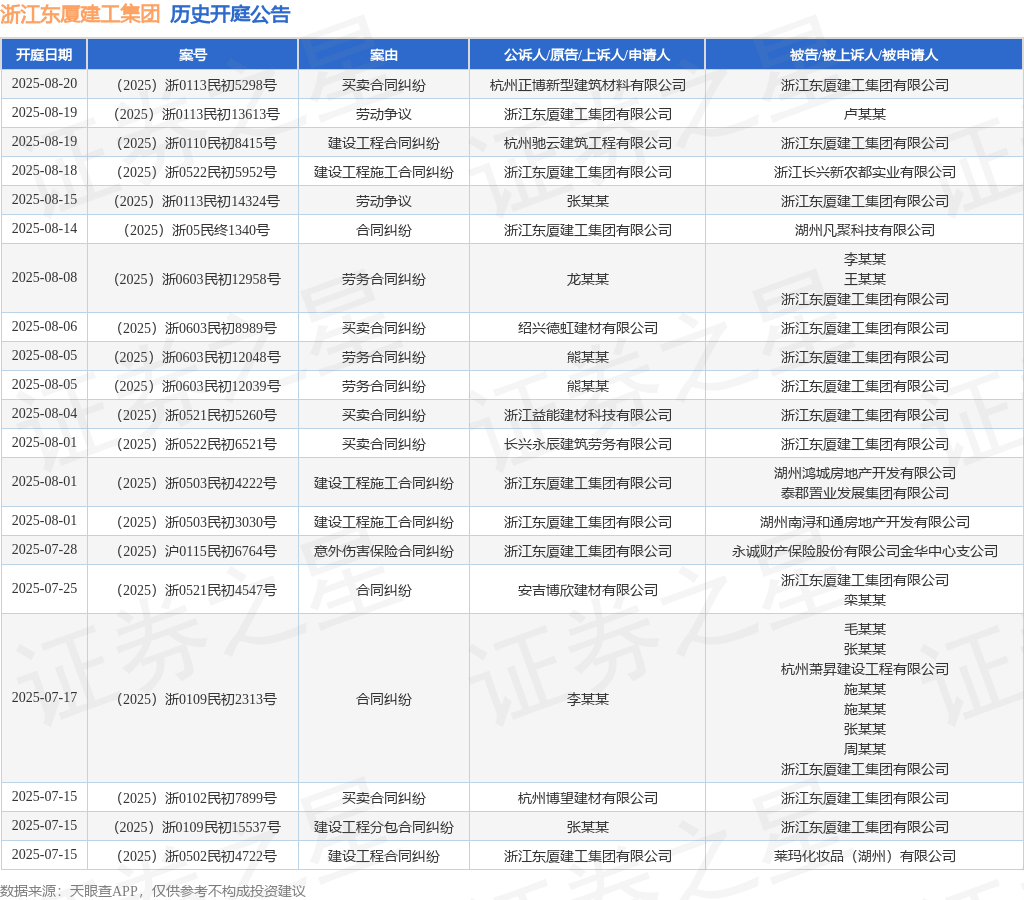Click defendant 栾某某
This screenshot has height=900, width=1024.
tap(865, 601)
